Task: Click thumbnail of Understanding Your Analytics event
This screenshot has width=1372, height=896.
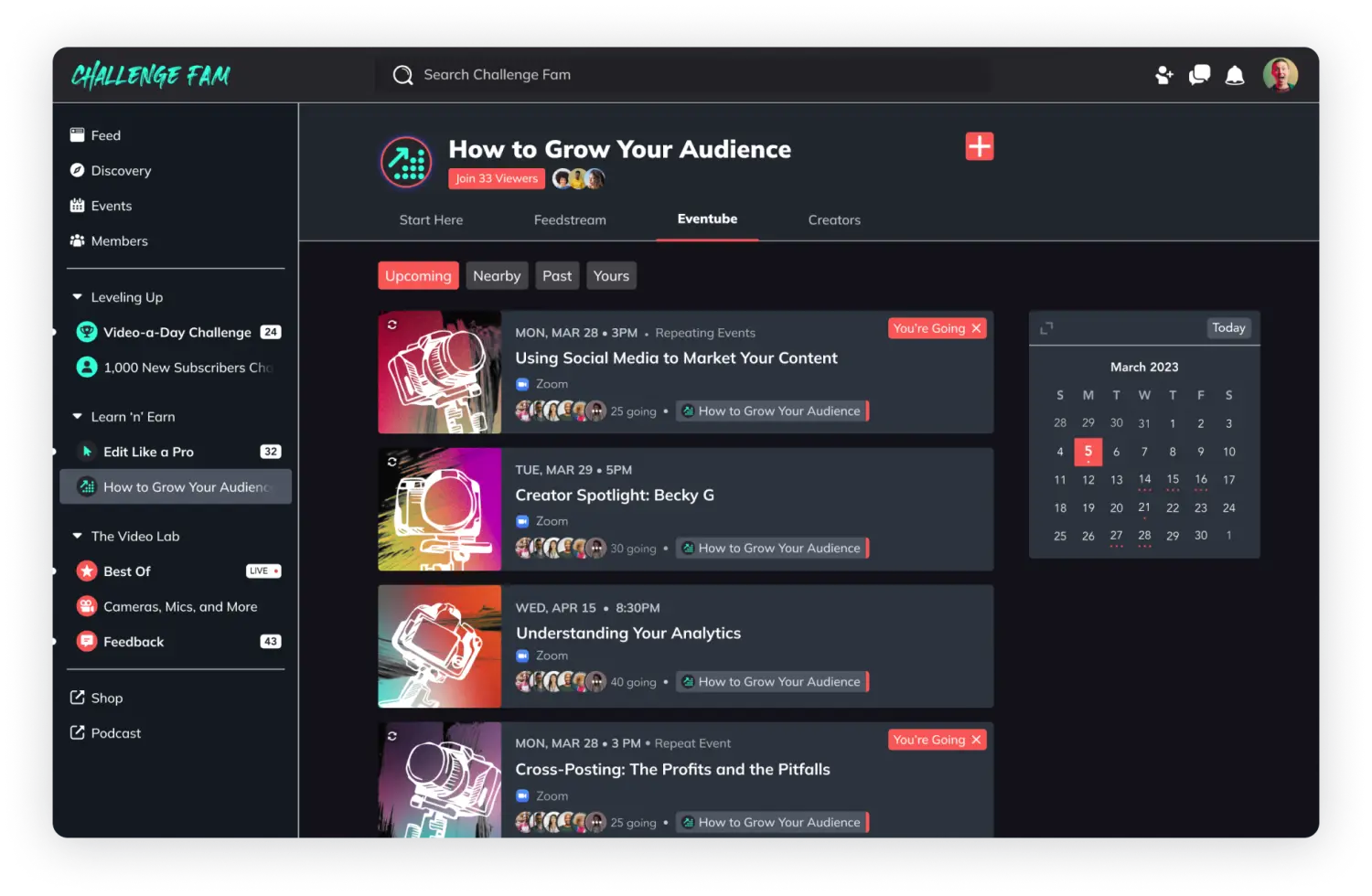Action: click(x=440, y=646)
